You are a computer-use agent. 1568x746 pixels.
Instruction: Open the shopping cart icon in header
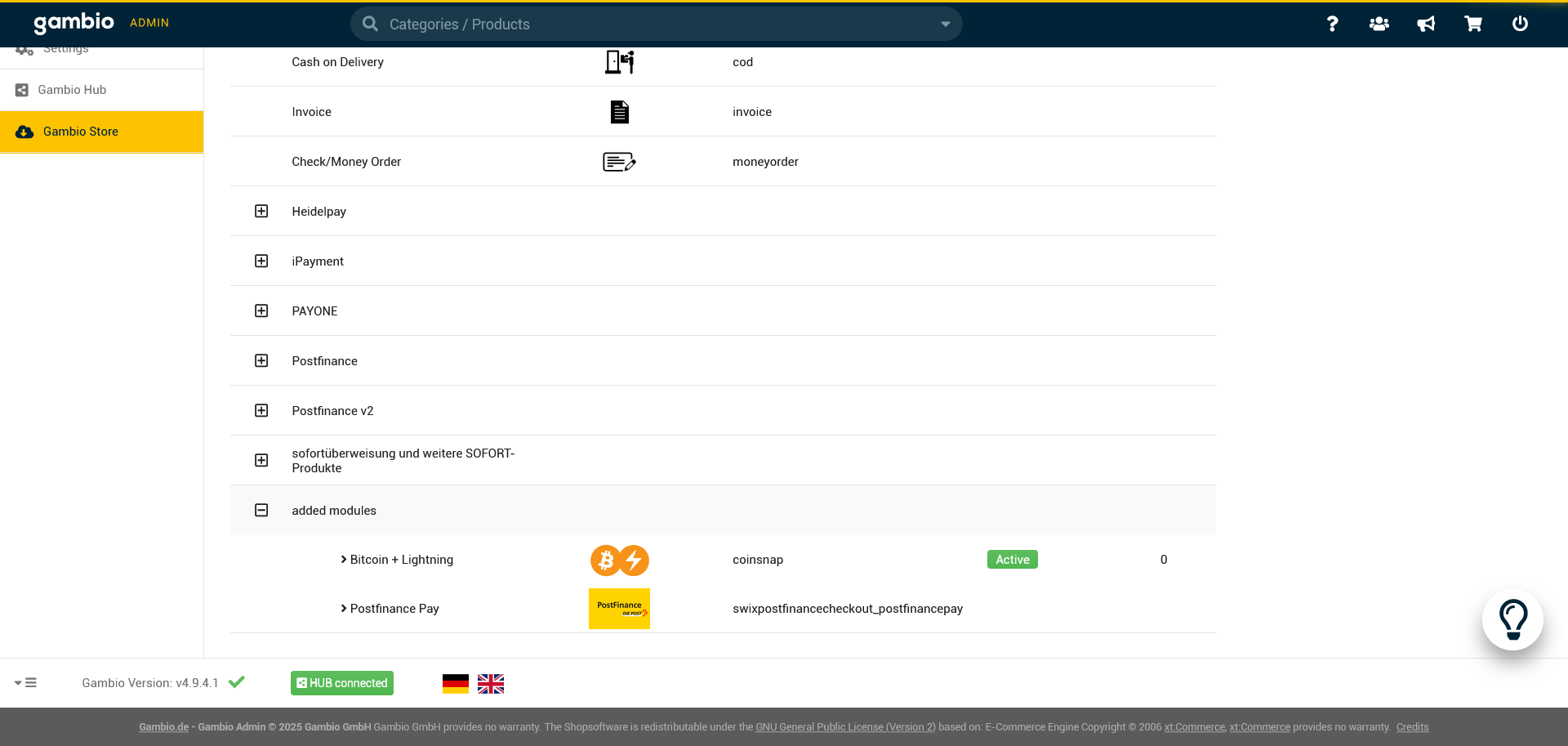(1472, 24)
